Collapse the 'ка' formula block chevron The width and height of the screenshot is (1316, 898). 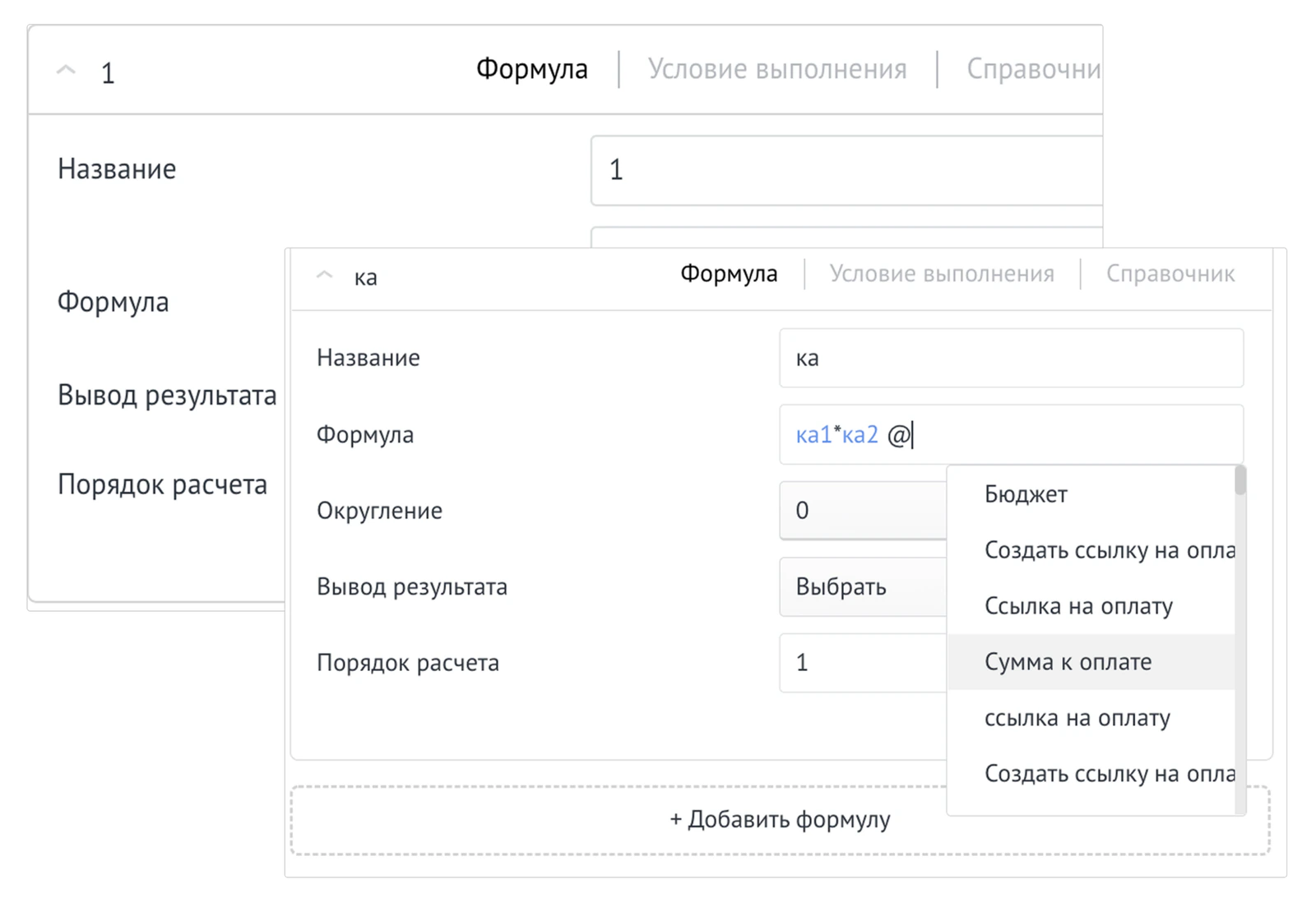pyautogui.click(x=325, y=275)
